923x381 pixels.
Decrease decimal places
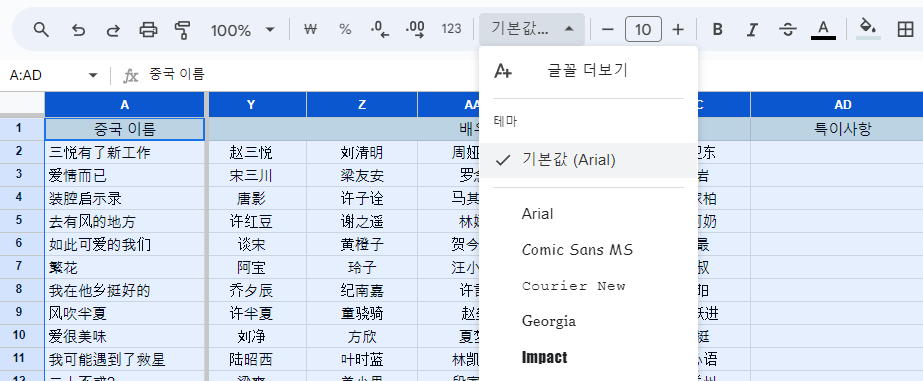(380, 29)
